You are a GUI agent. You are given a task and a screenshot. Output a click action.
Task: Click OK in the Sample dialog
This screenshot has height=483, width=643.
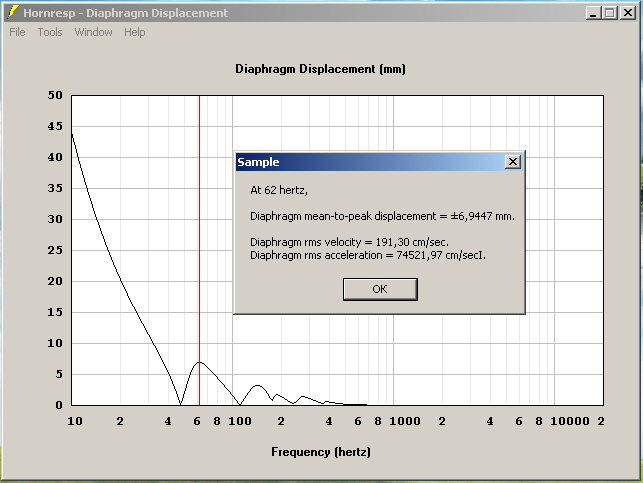(x=380, y=289)
